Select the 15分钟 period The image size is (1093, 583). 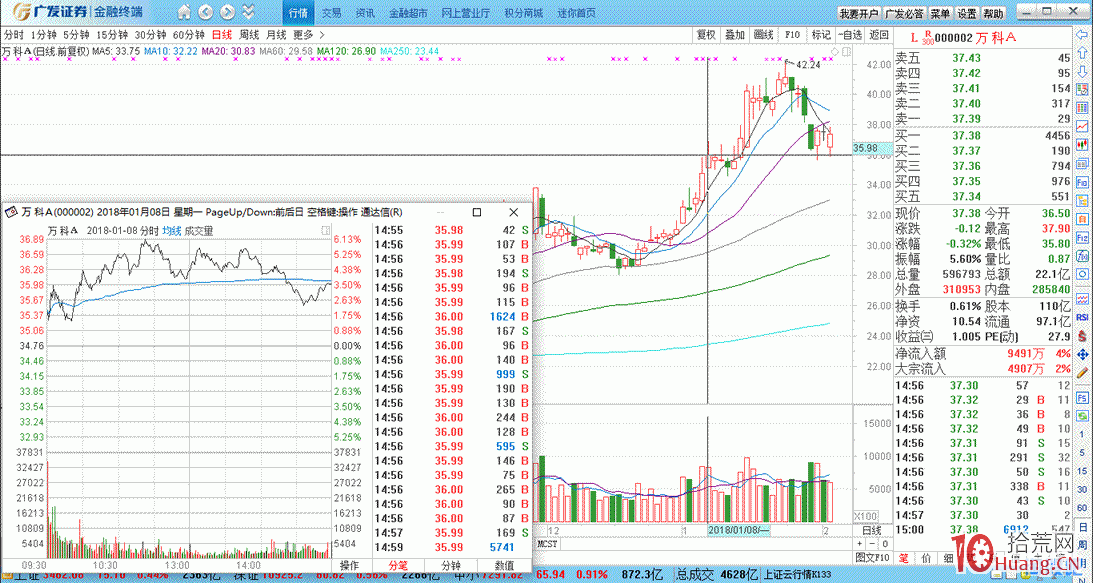pyautogui.click(x=112, y=35)
